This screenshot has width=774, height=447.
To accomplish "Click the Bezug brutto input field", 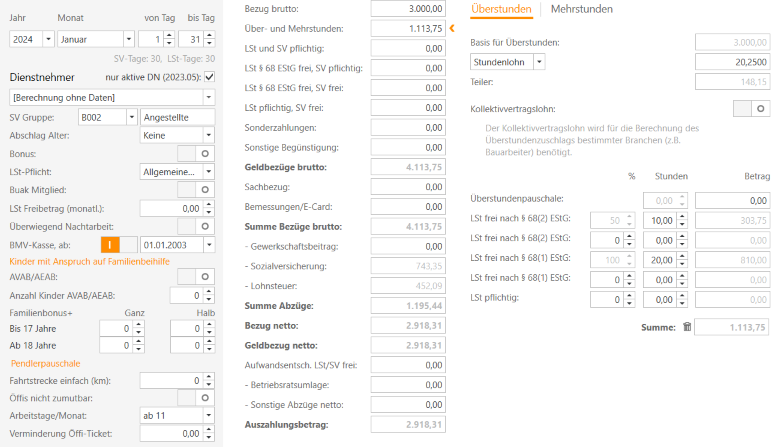I will 407,8.
